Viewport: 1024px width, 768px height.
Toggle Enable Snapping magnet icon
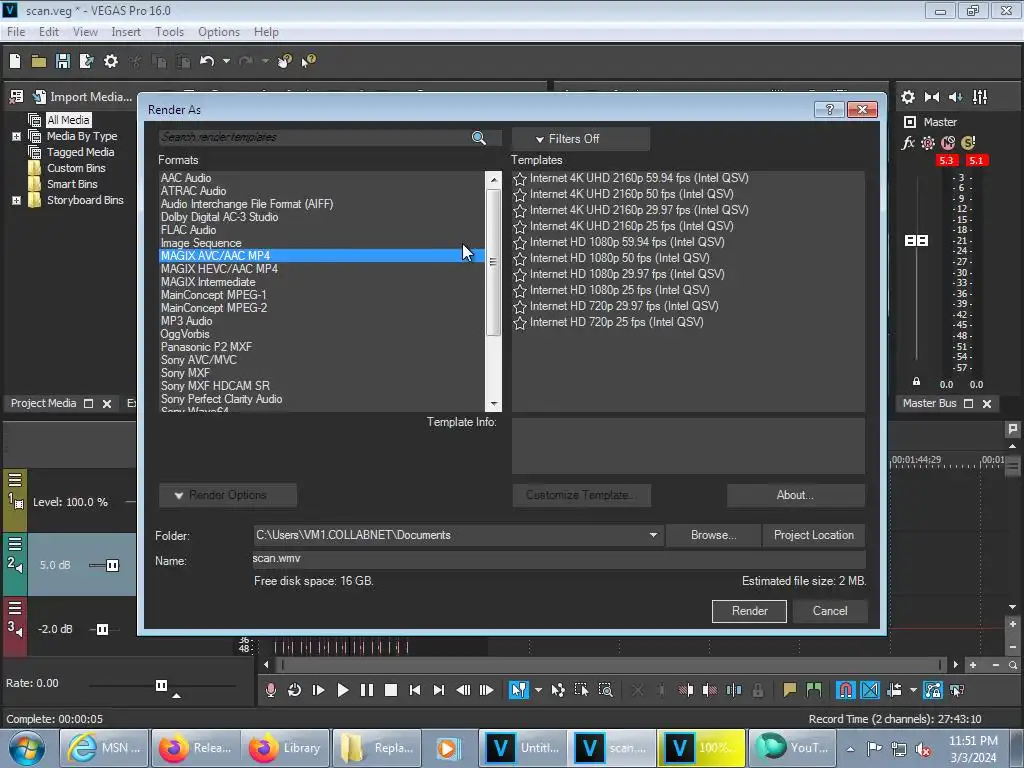[845, 690]
